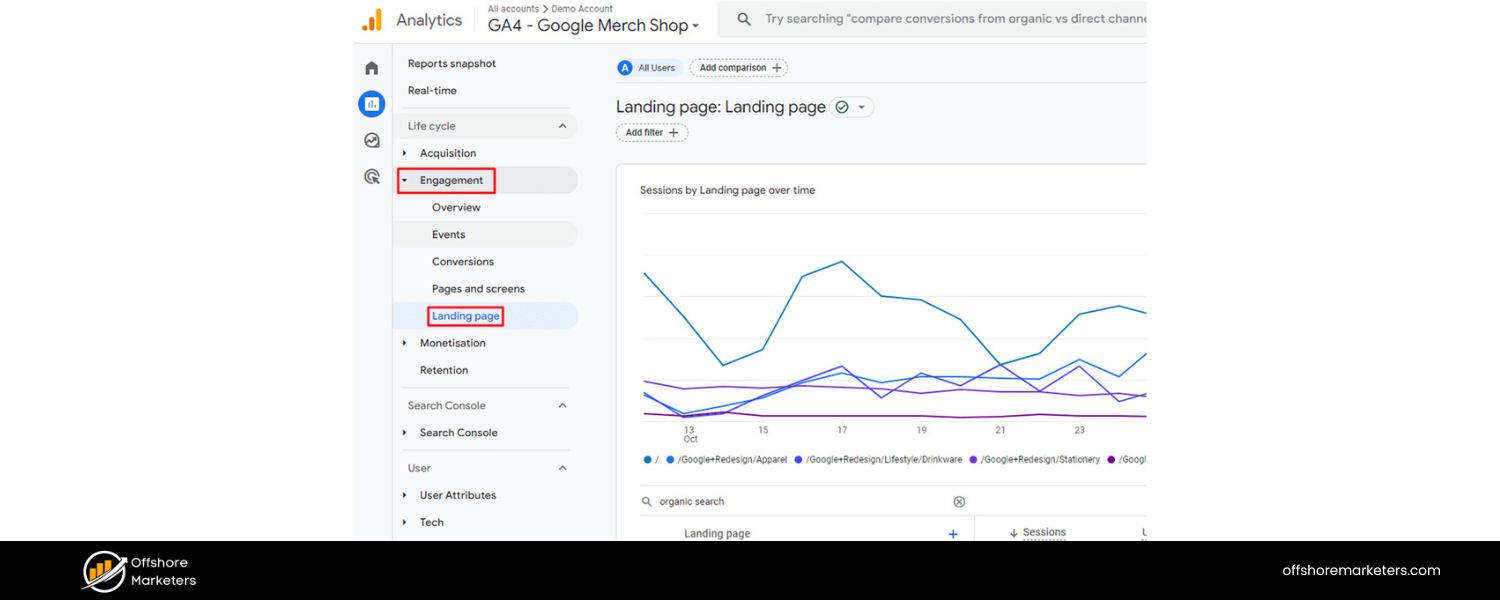Click the search magnifier in the top bar
Image resolution: width=1500 pixels, height=600 pixels.
742,18
